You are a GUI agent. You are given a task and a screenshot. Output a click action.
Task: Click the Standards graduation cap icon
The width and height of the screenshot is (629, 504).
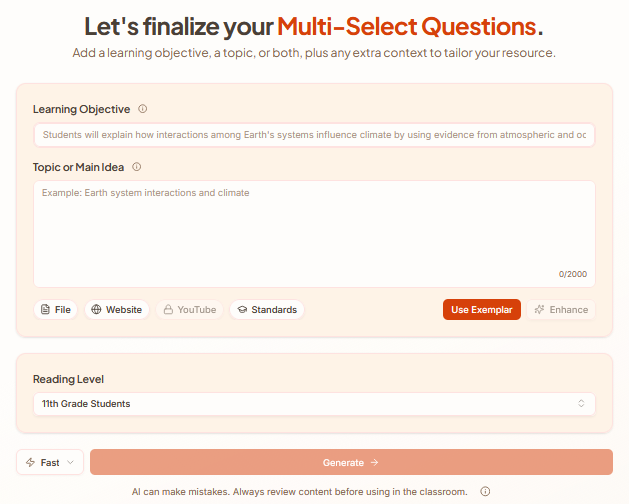click(x=241, y=310)
